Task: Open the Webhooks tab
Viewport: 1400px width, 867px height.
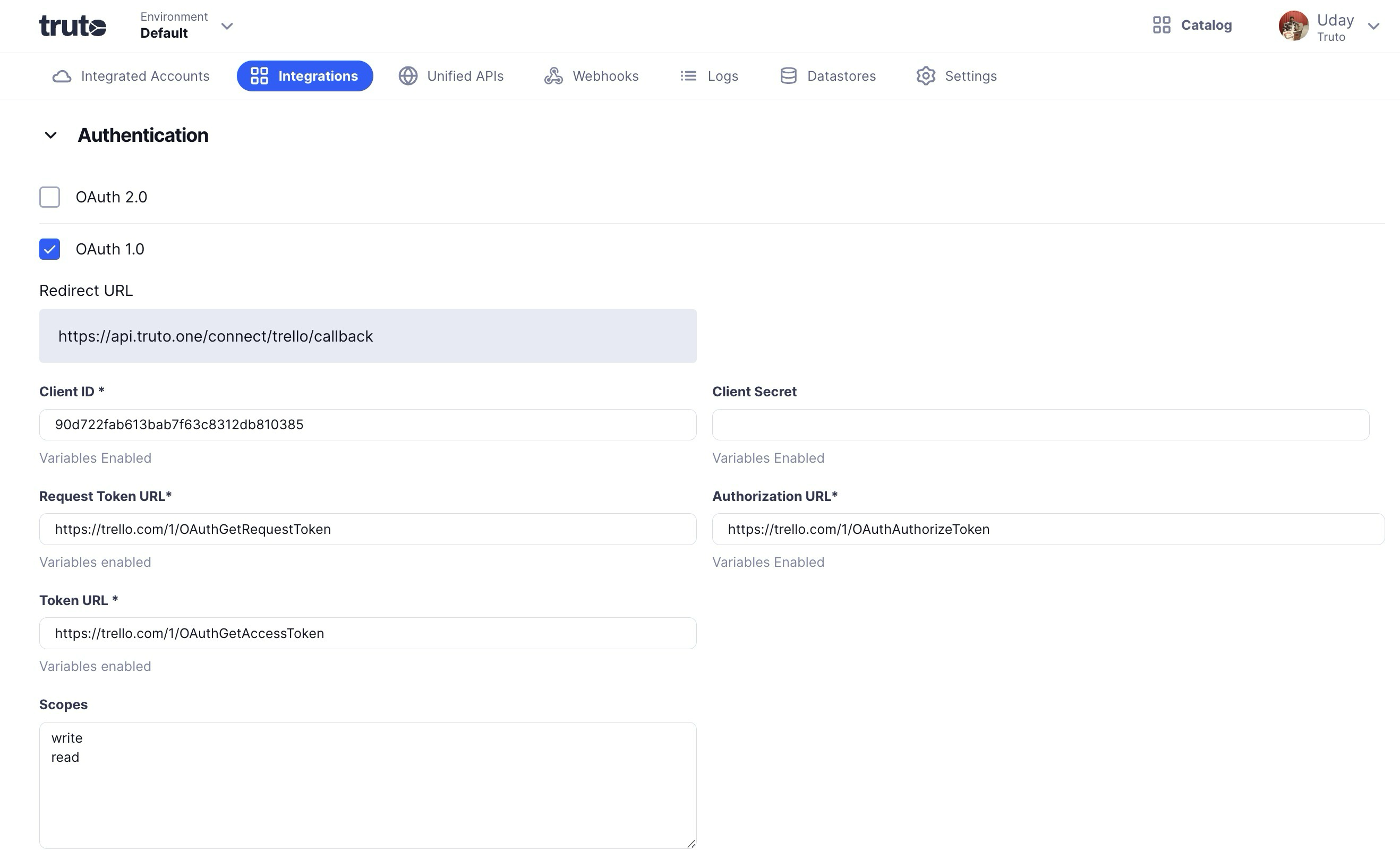Action: click(x=591, y=75)
